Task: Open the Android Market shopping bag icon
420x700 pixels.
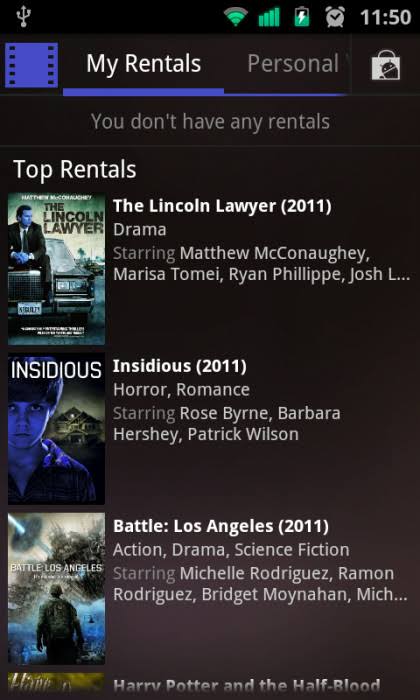Action: click(386, 65)
